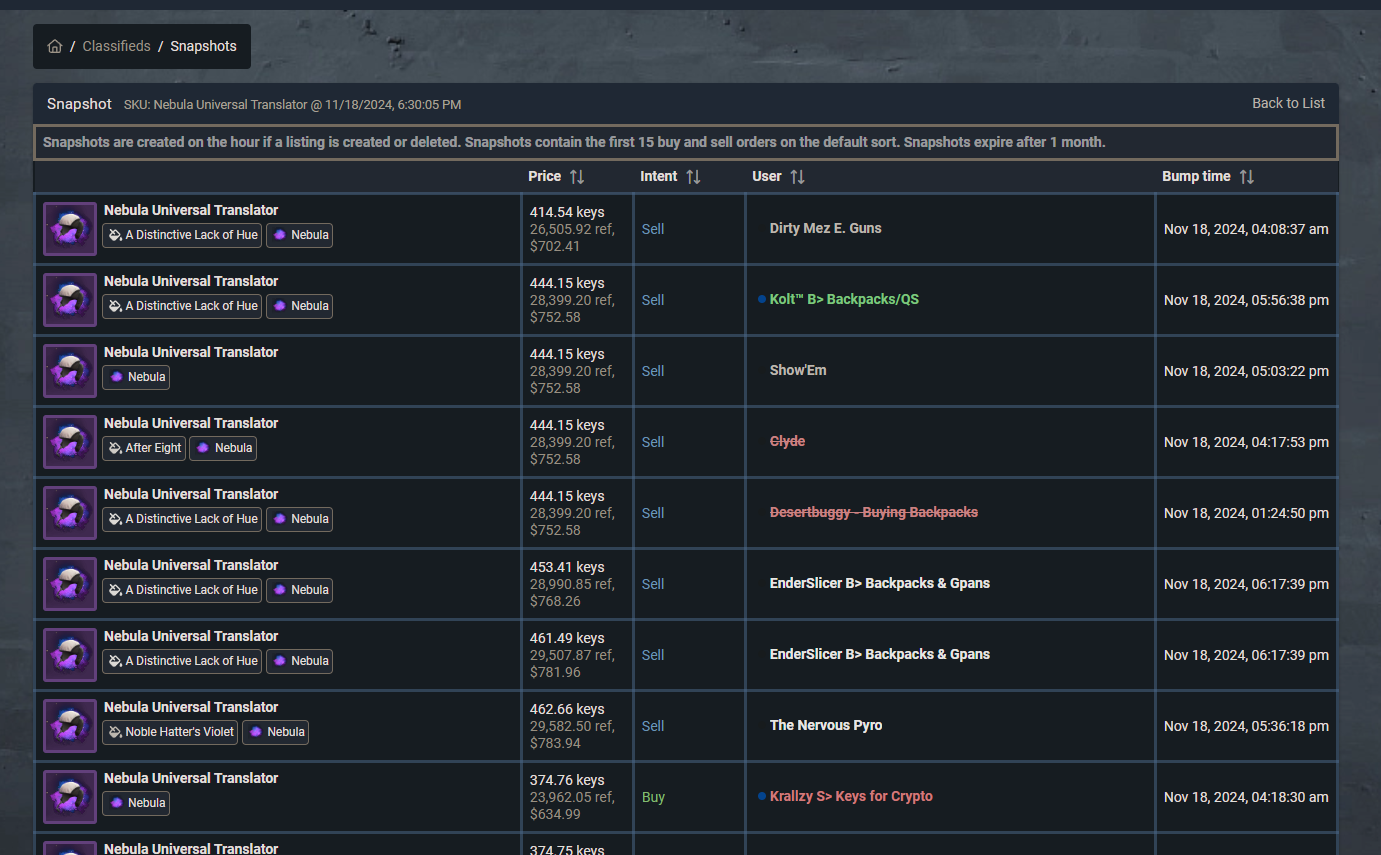Click the 23,962.05 ref value
The height and width of the screenshot is (855, 1381).
click(572, 797)
